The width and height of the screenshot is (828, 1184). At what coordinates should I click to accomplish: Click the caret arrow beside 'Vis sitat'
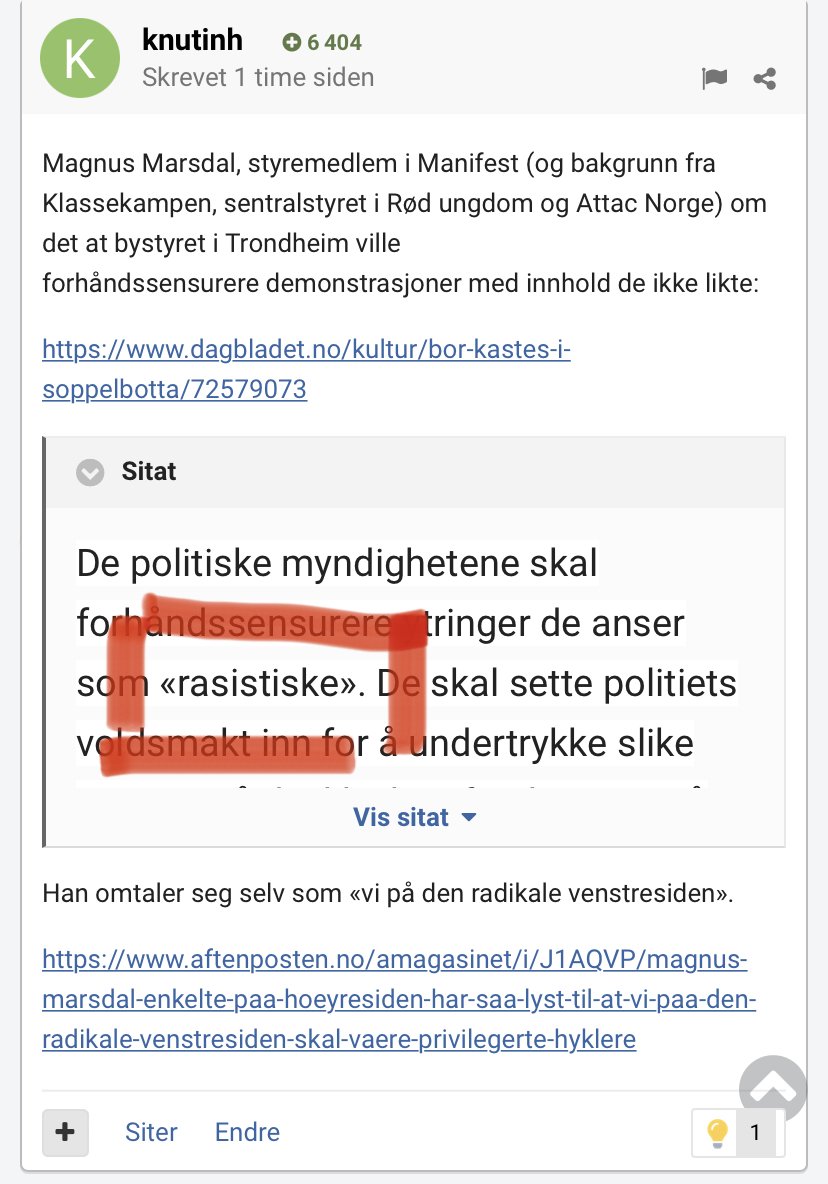(x=468, y=818)
